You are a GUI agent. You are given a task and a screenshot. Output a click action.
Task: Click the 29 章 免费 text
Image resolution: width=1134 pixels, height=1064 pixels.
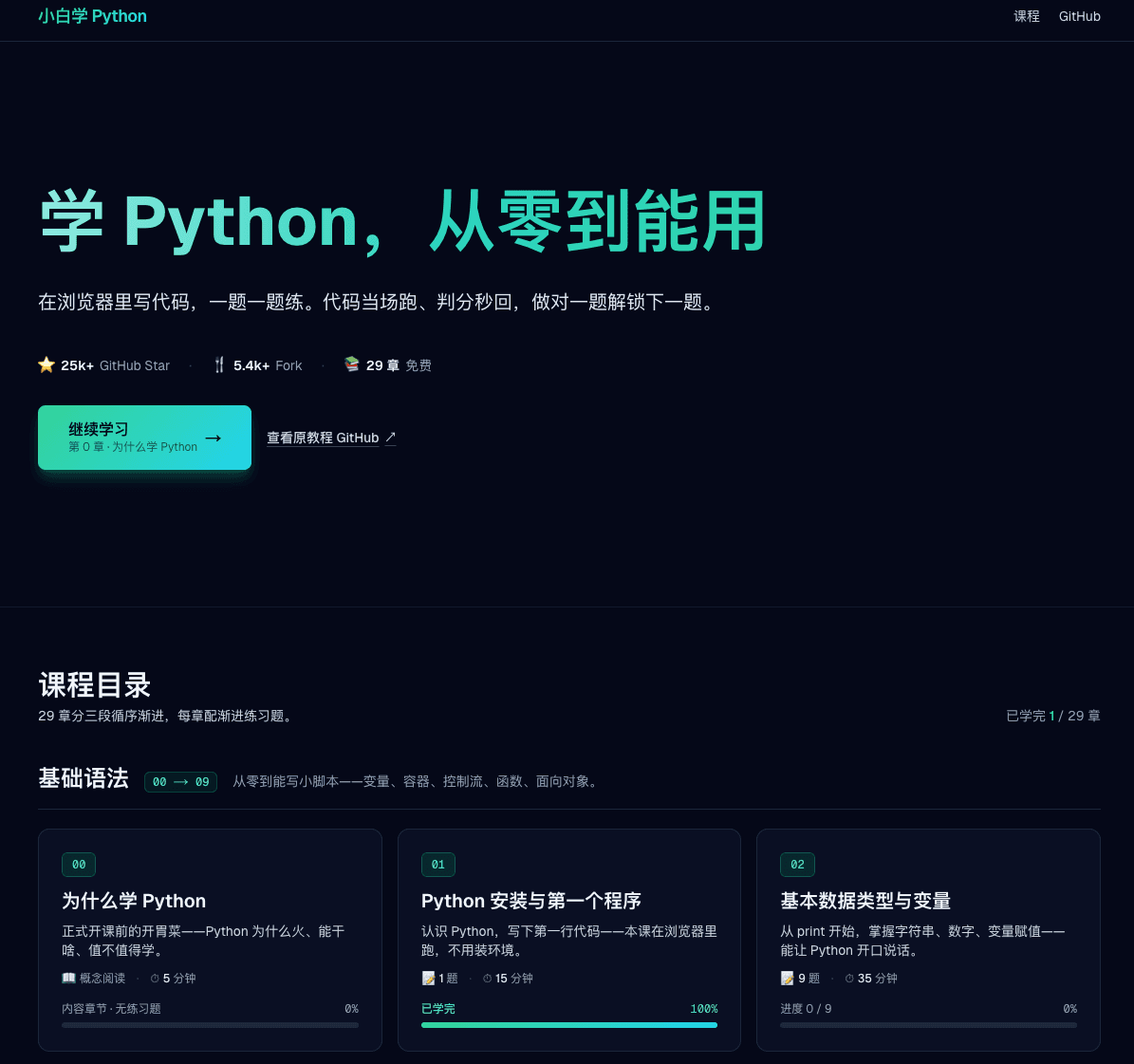[399, 365]
